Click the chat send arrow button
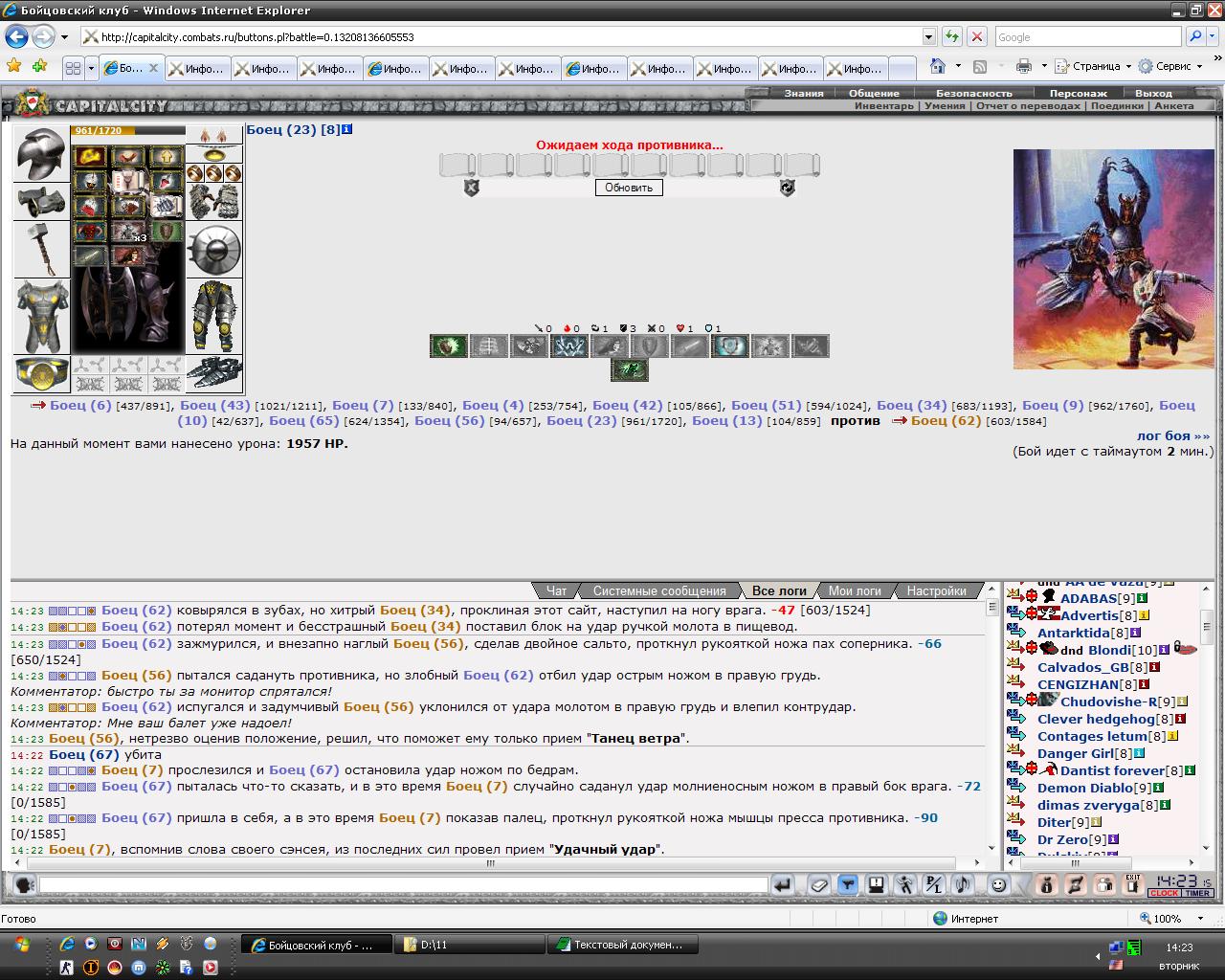 pyautogui.click(x=783, y=885)
